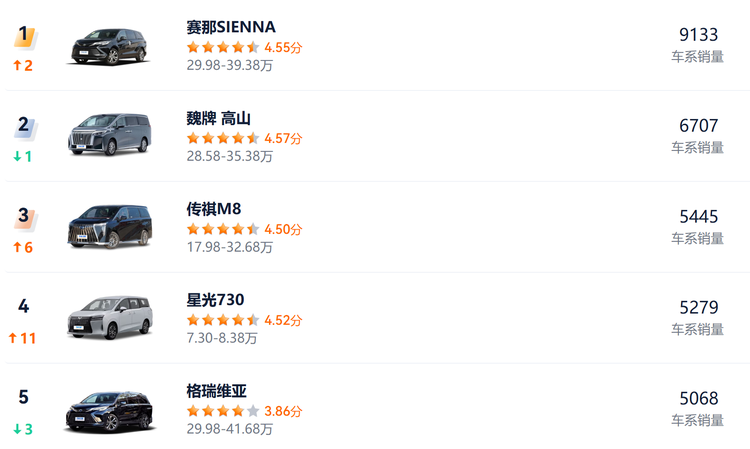
Task: Open the 格瑞维亚 car thumbnail
Action: point(109,409)
